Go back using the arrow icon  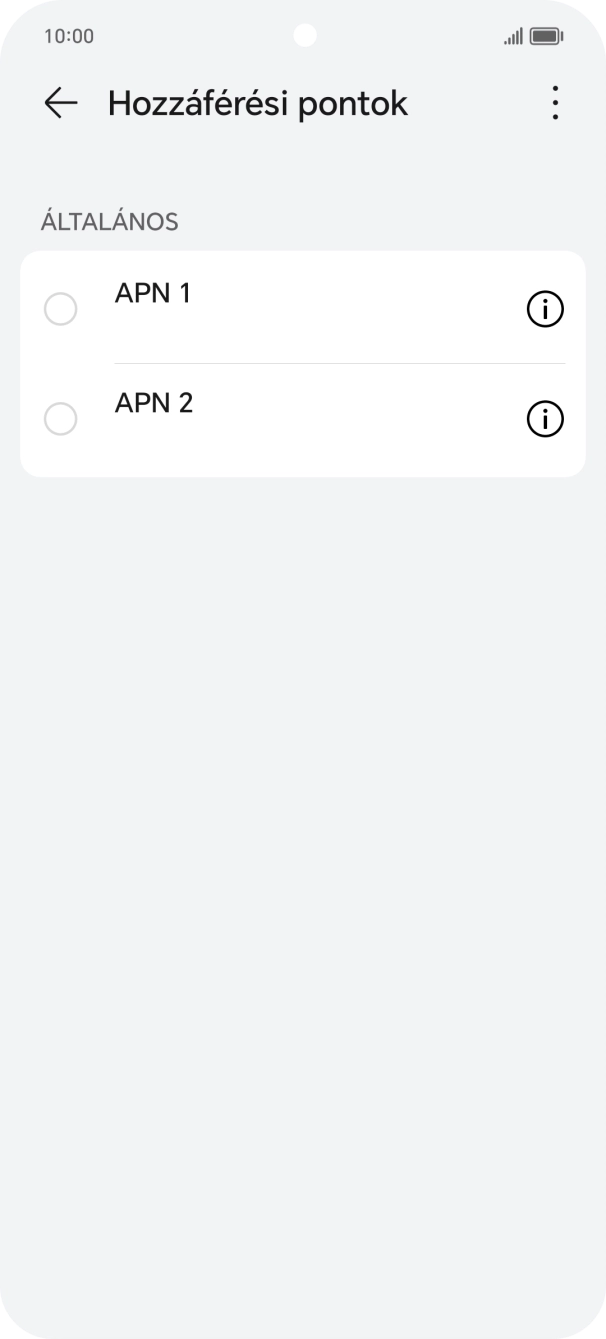tap(61, 103)
